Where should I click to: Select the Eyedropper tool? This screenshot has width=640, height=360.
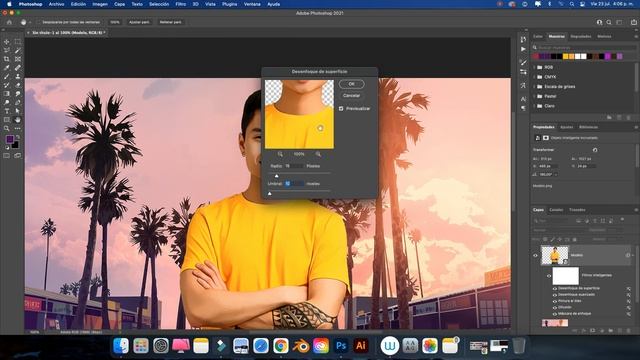tap(7, 68)
